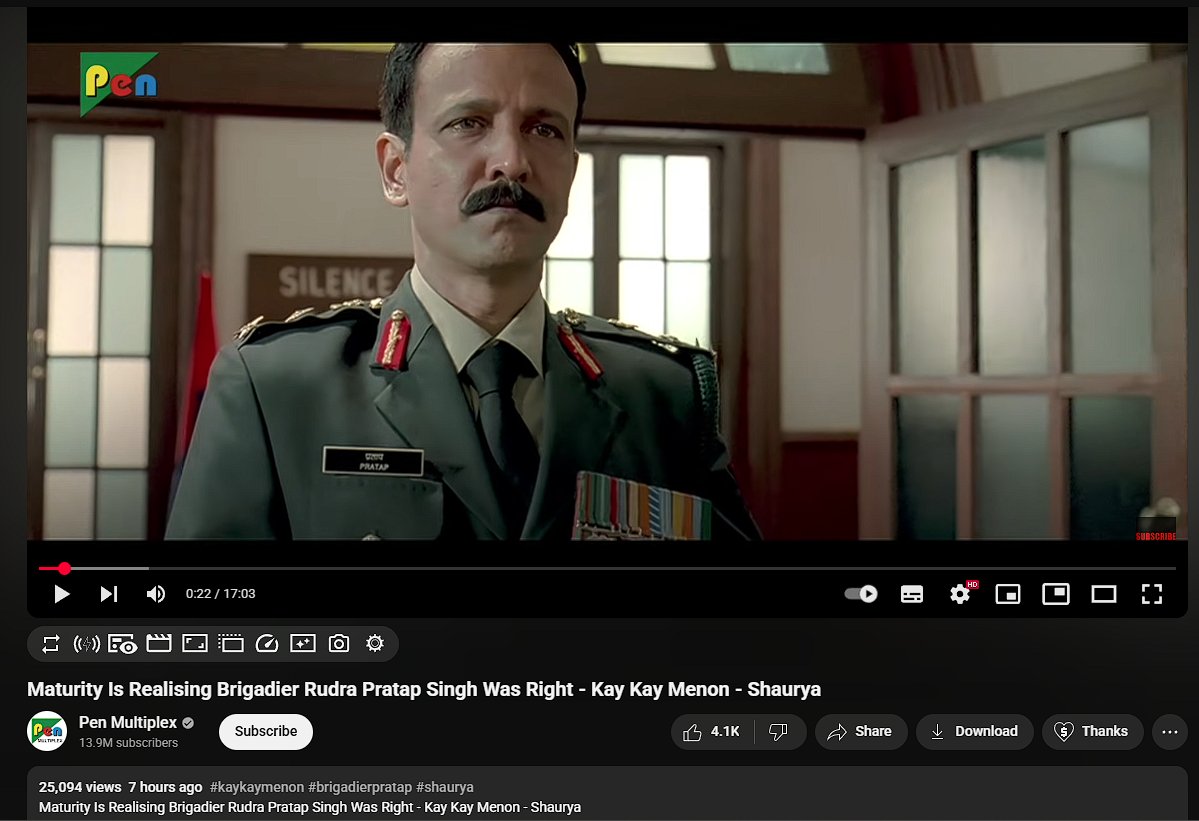Open the miniplayer
The image size is (1199, 821).
[x=1008, y=594]
